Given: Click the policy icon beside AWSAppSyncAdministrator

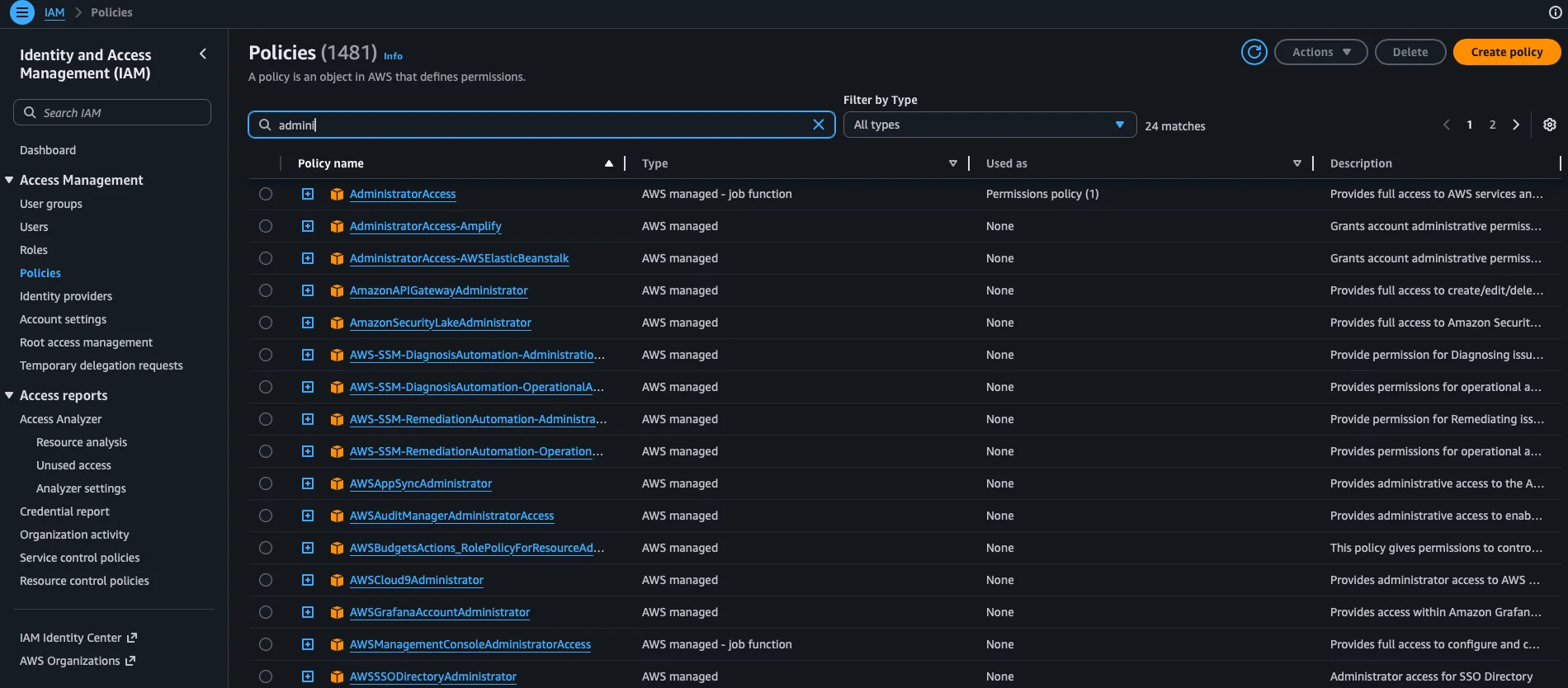Looking at the screenshot, I should [x=337, y=484].
